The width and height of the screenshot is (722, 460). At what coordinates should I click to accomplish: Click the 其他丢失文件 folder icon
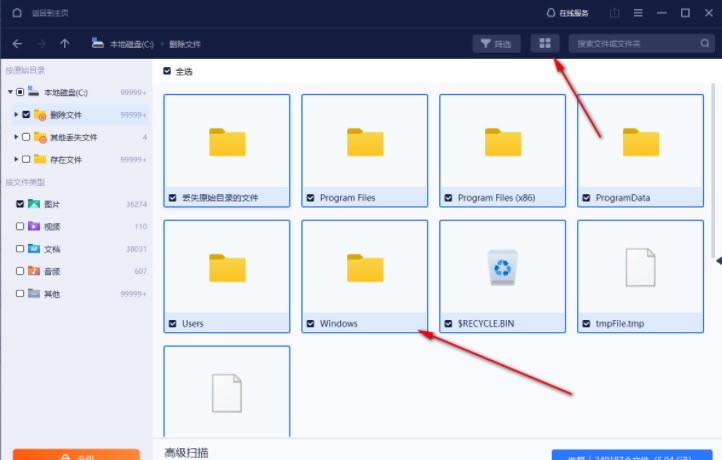pos(40,137)
